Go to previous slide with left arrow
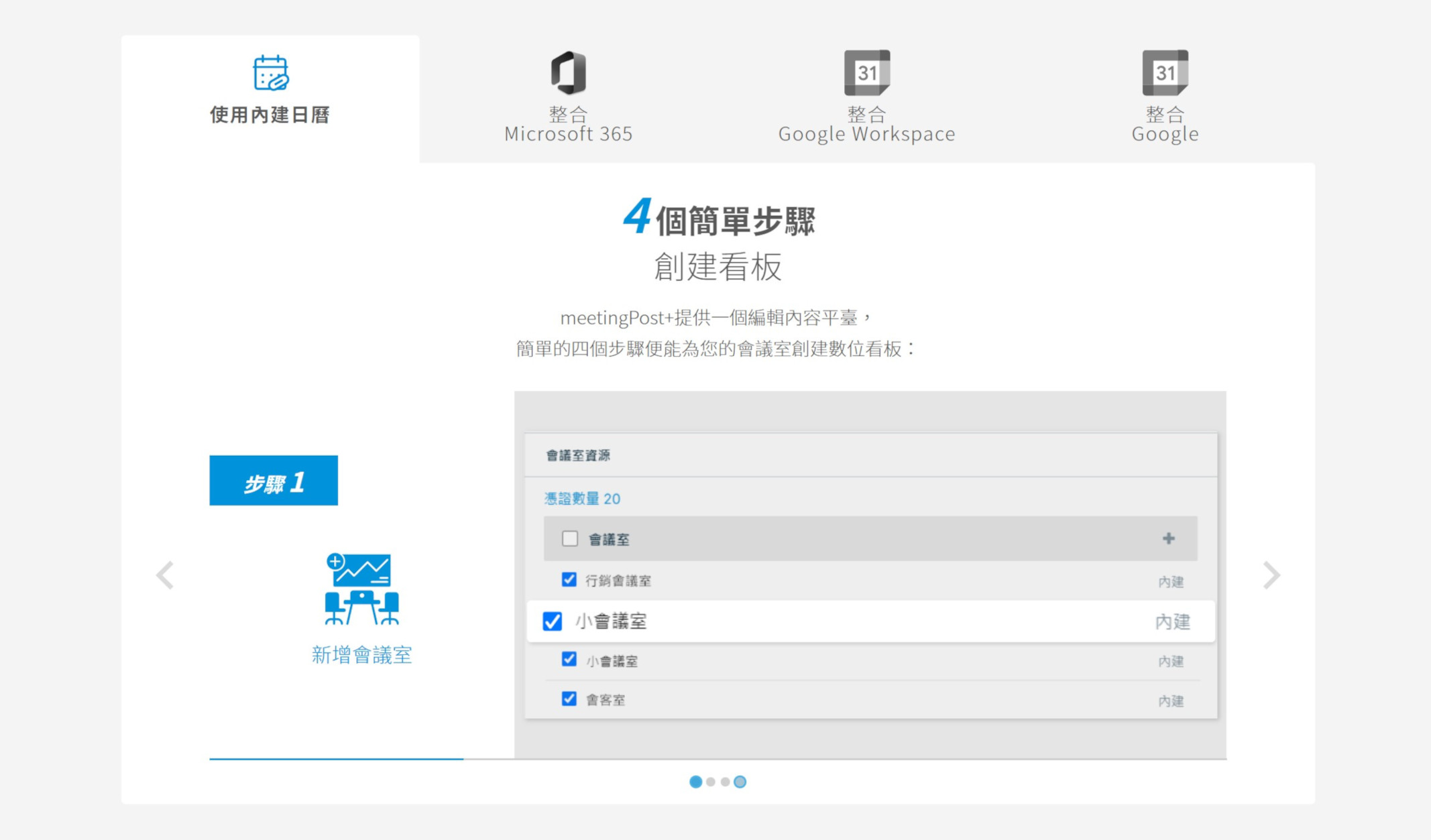 tap(165, 575)
